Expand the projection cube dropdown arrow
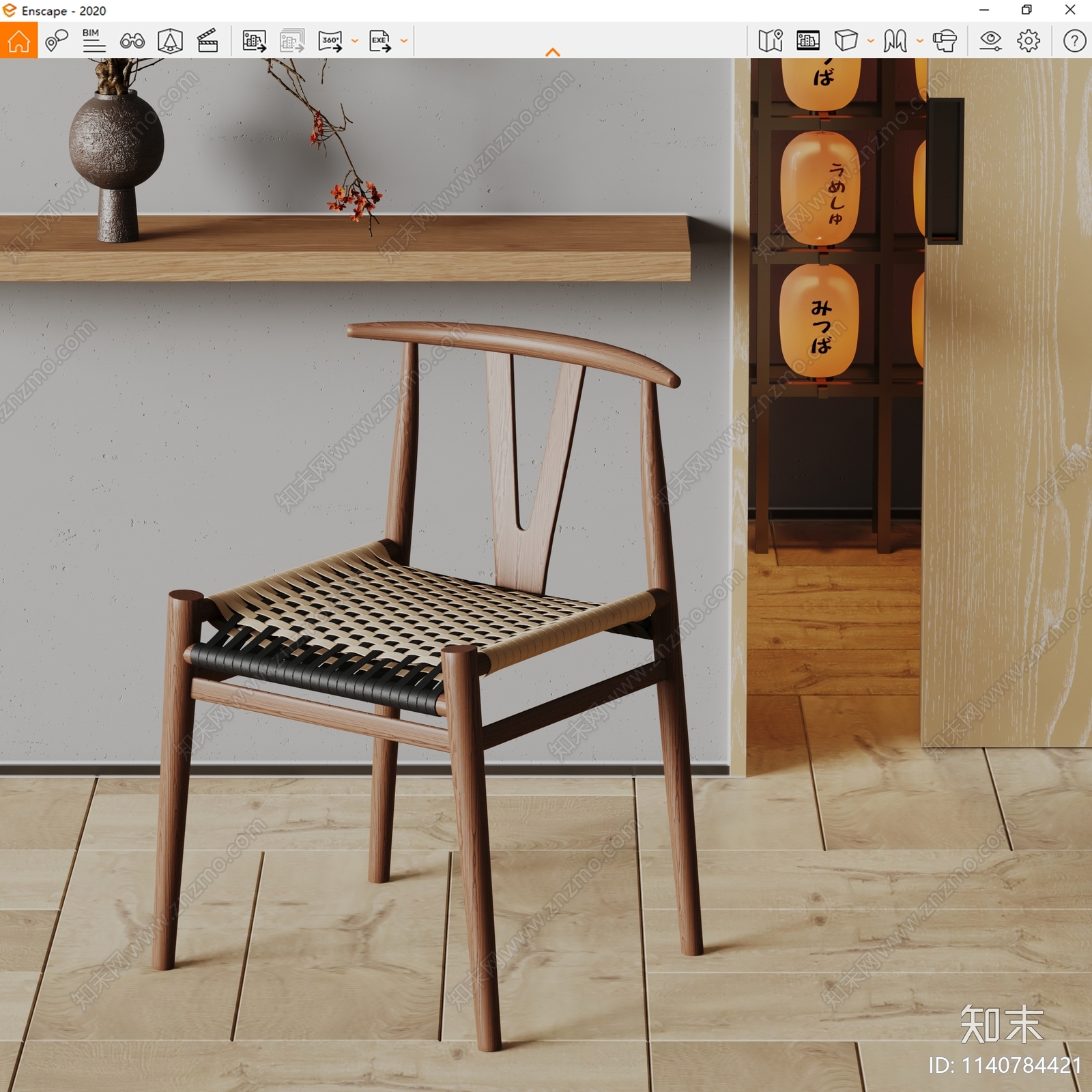The image size is (1092, 1092). [870, 41]
